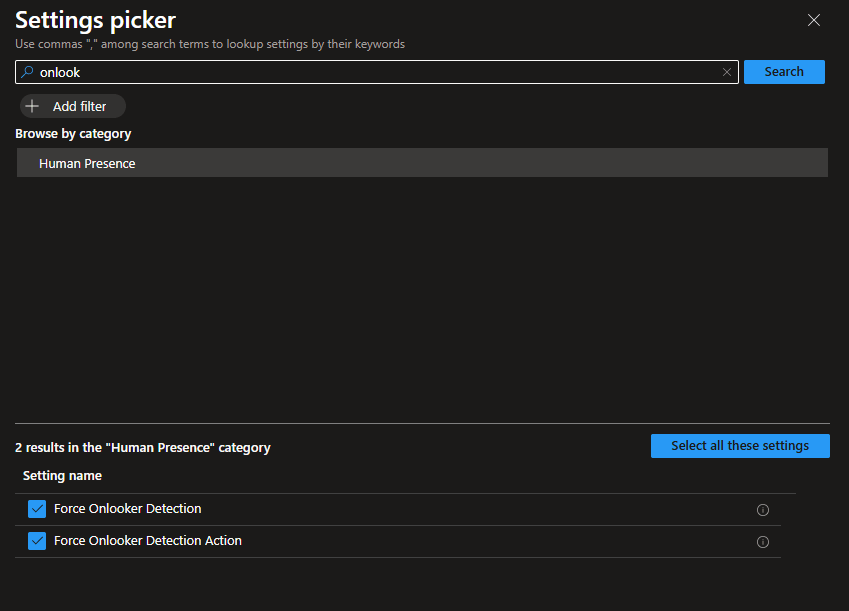Image resolution: width=849 pixels, height=611 pixels.
Task: Click the divider line above the results
Action: click(x=422, y=423)
